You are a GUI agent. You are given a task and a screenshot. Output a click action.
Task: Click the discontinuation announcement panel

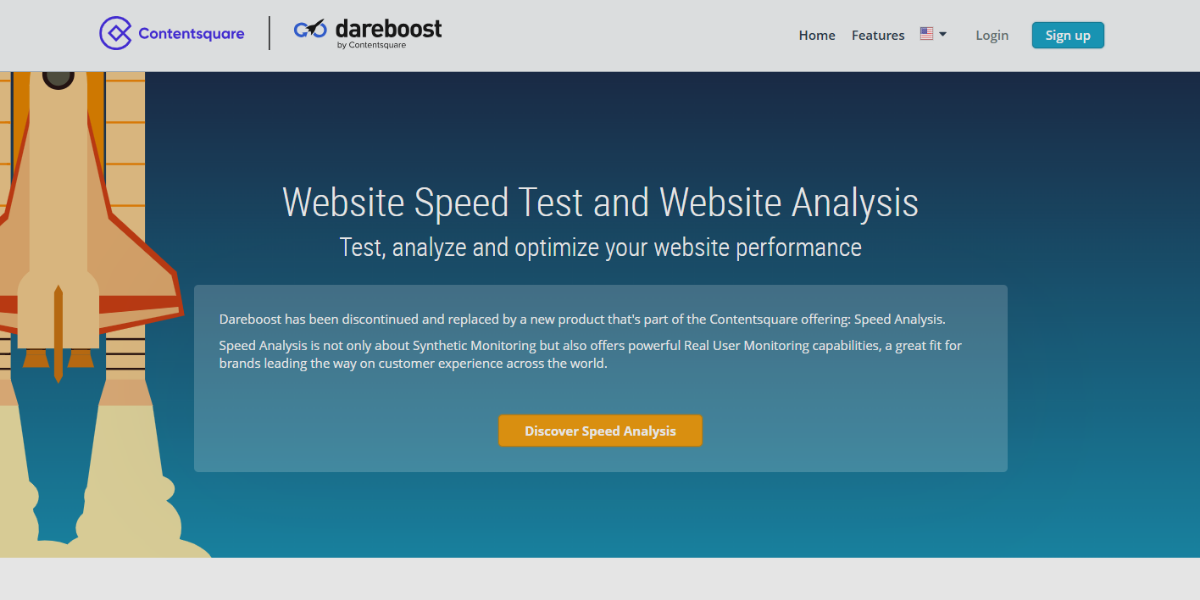tap(600, 378)
